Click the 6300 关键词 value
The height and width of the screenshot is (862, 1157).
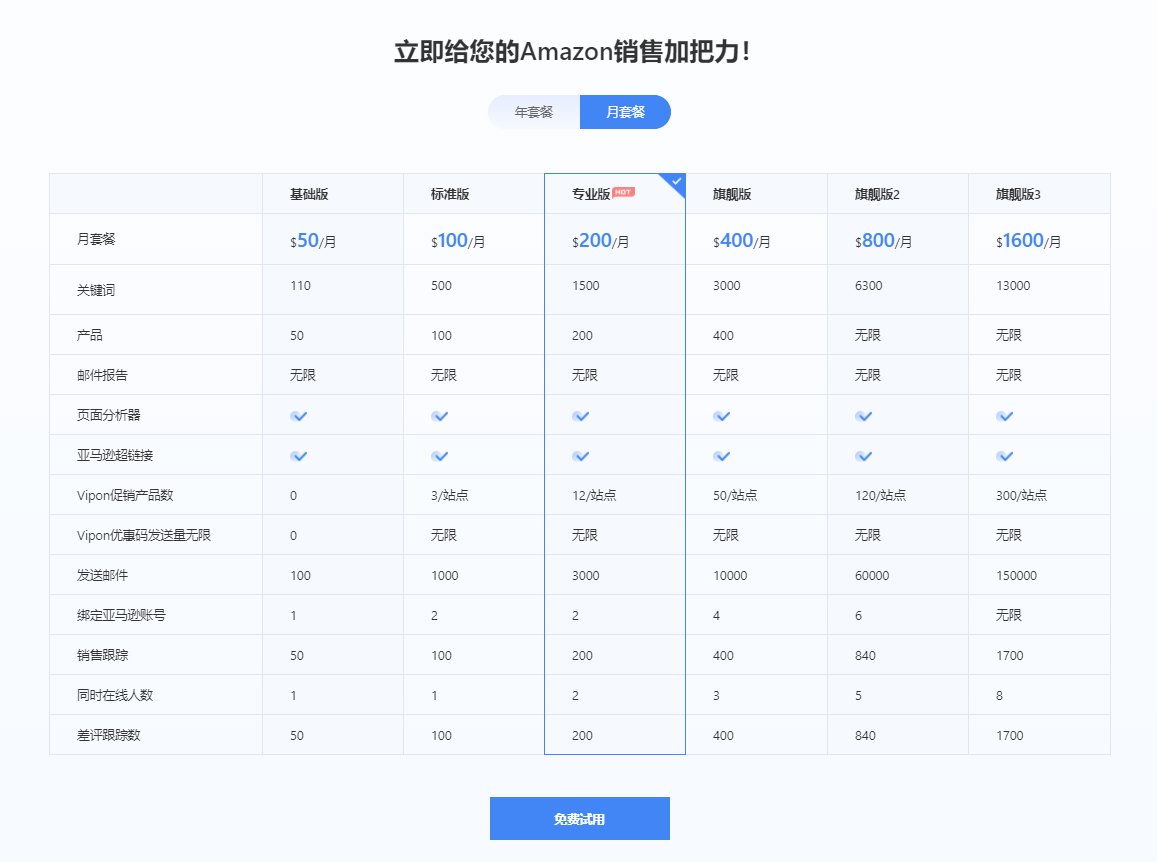click(x=868, y=286)
